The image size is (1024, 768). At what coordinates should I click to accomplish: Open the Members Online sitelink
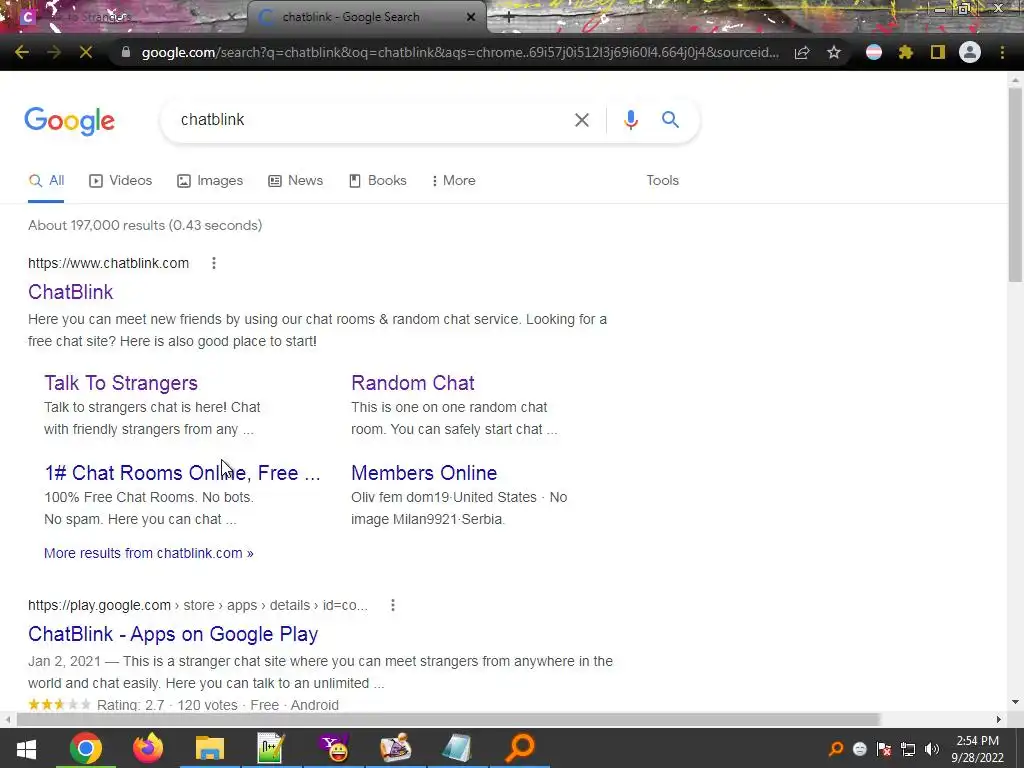[424, 473]
